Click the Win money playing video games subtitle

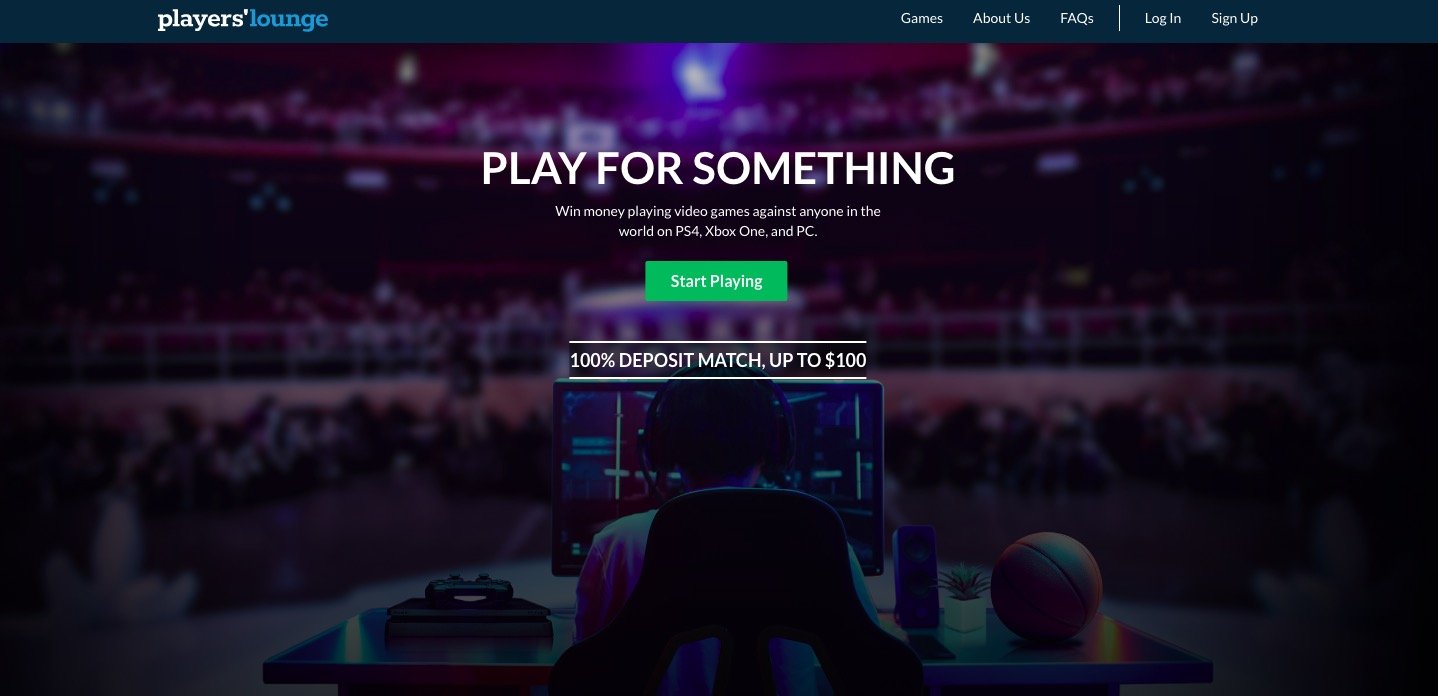coord(718,221)
